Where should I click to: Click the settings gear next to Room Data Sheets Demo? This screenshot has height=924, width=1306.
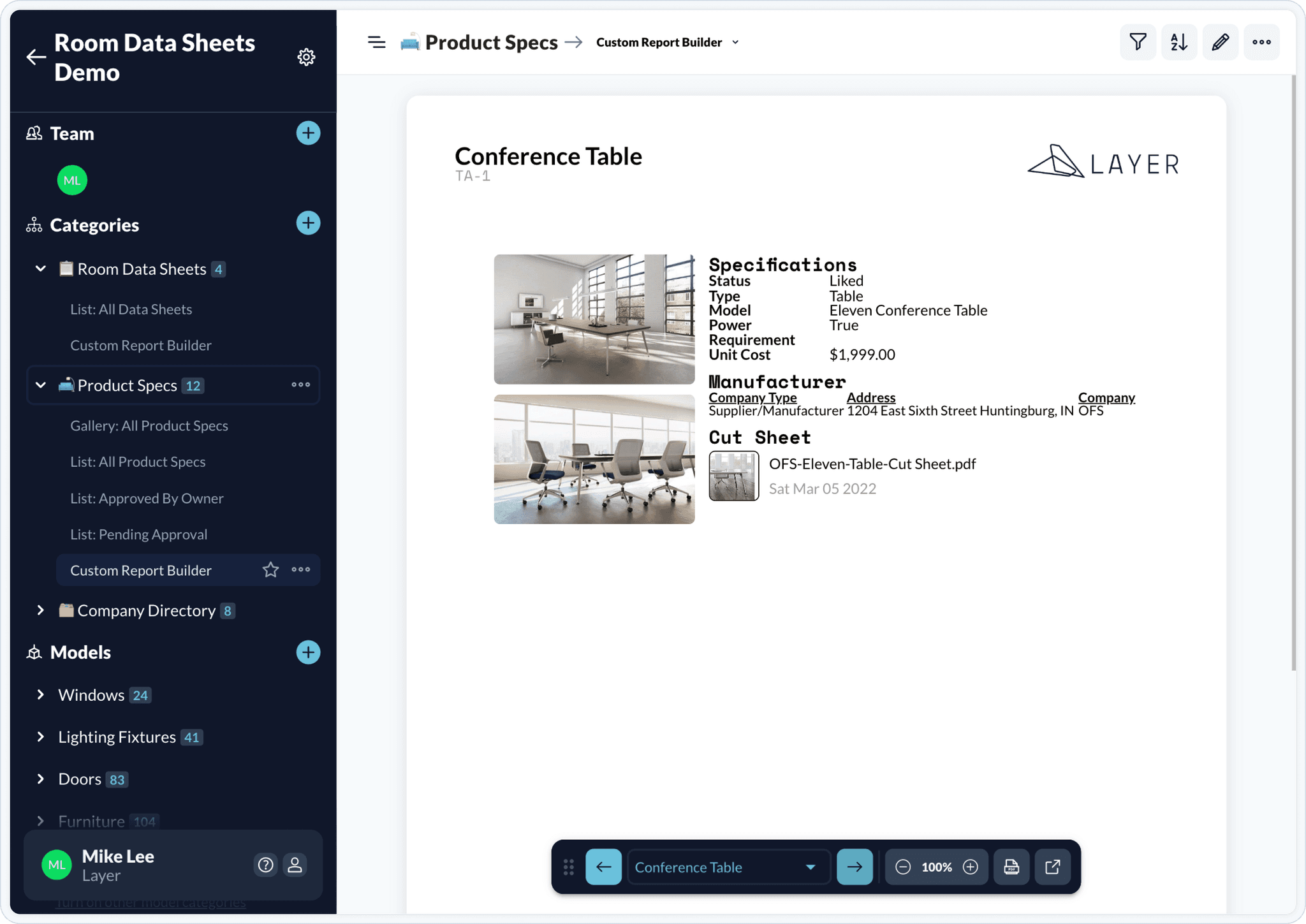(x=307, y=57)
